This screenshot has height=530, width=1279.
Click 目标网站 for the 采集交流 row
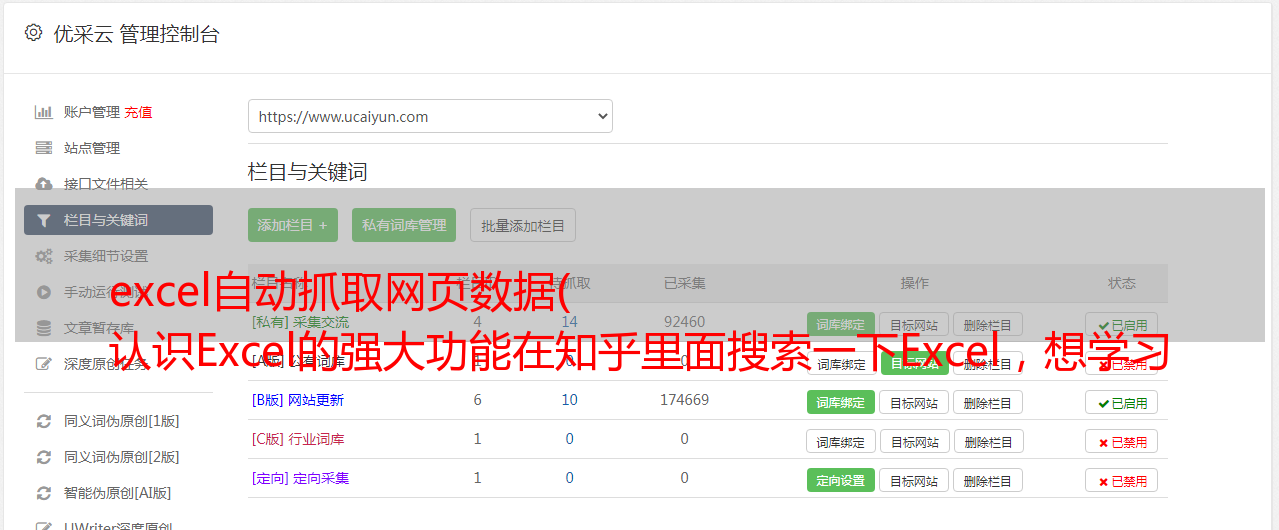[913, 325]
